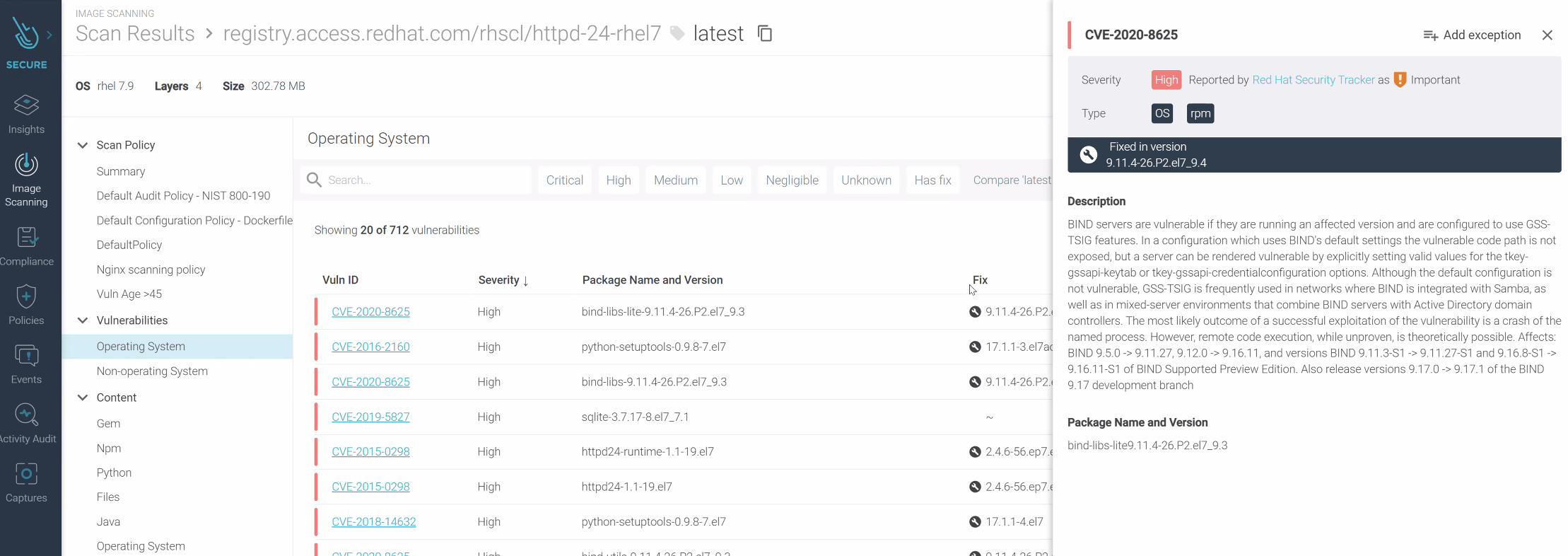
Task: Collapse the Content tree group
Action: (83, 398)
